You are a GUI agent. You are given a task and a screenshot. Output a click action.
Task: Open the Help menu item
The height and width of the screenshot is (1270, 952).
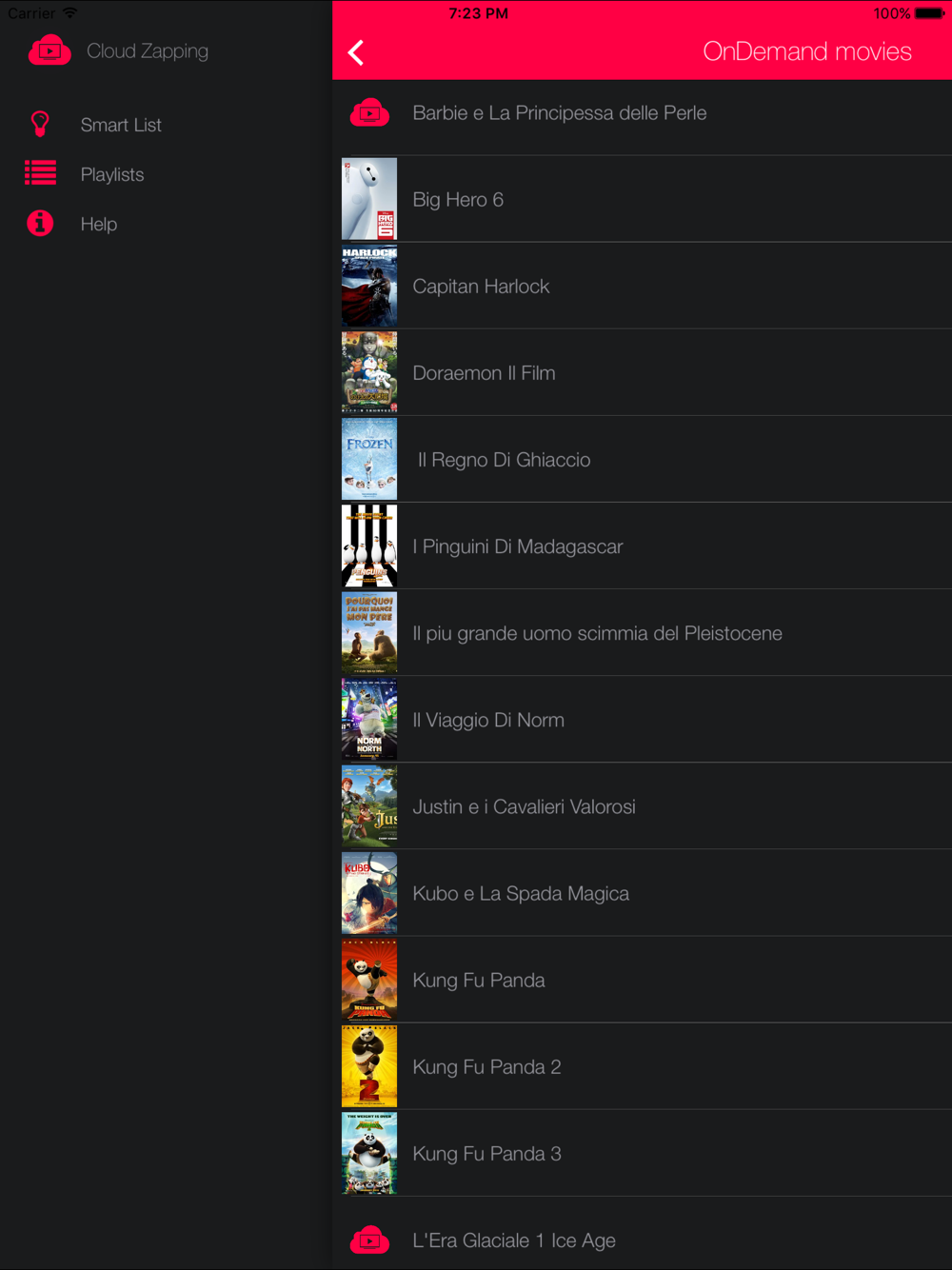pyautogui.click(x=99, y=224)
